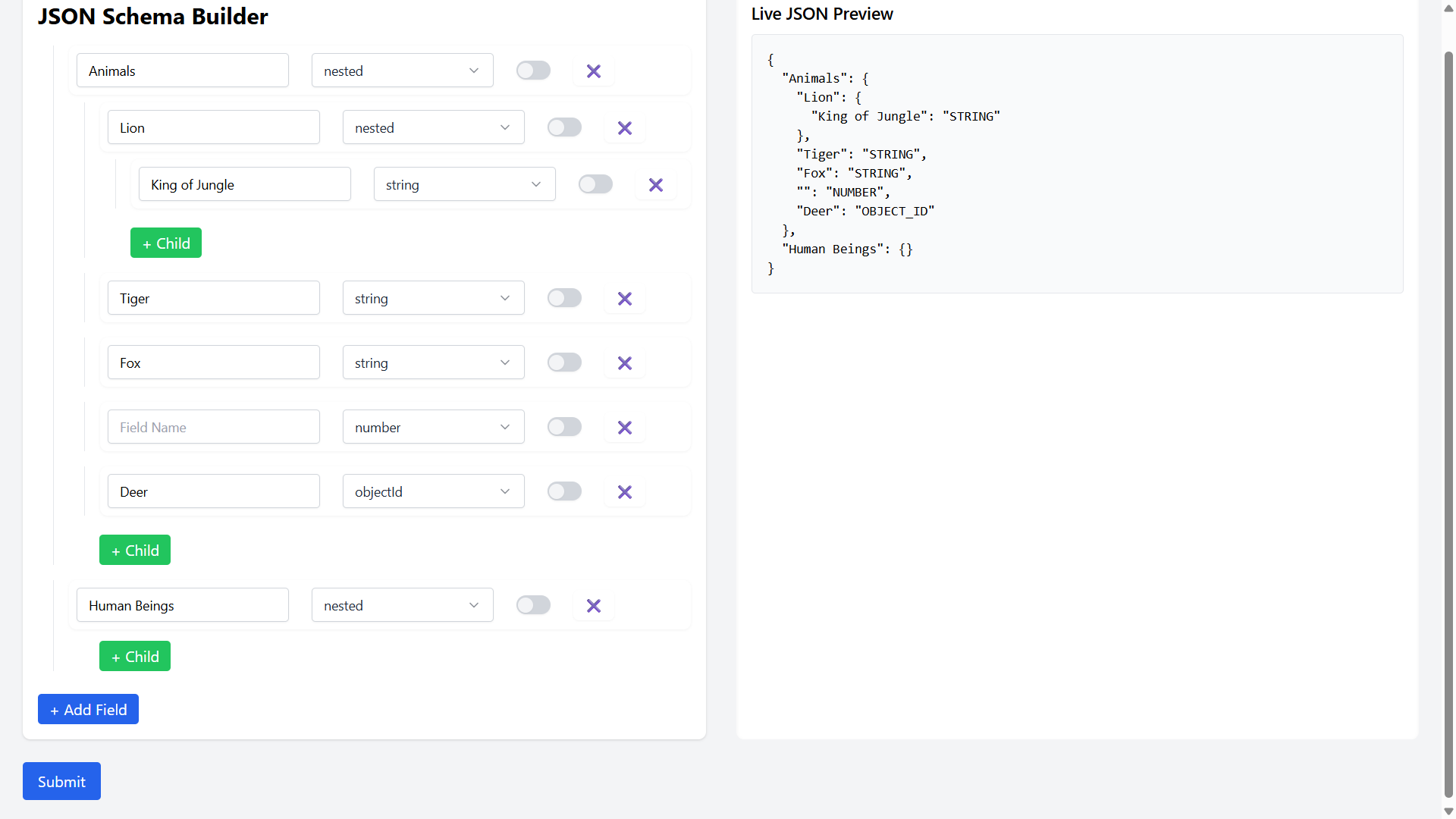Click the blue Add Field button
Screen dimensions: 1456x819
coord(88,710)
